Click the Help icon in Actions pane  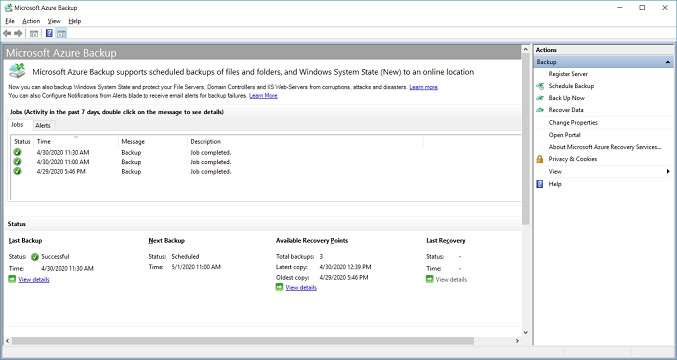540,184
